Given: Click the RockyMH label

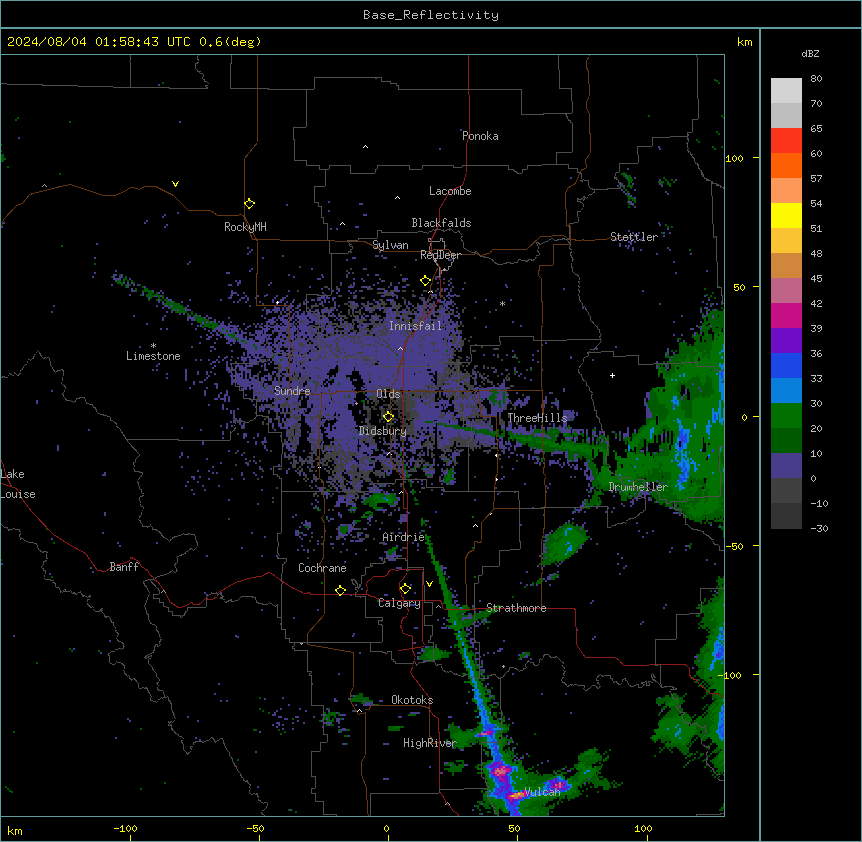Looking at the screenshot, I should (x=245, y=227).
